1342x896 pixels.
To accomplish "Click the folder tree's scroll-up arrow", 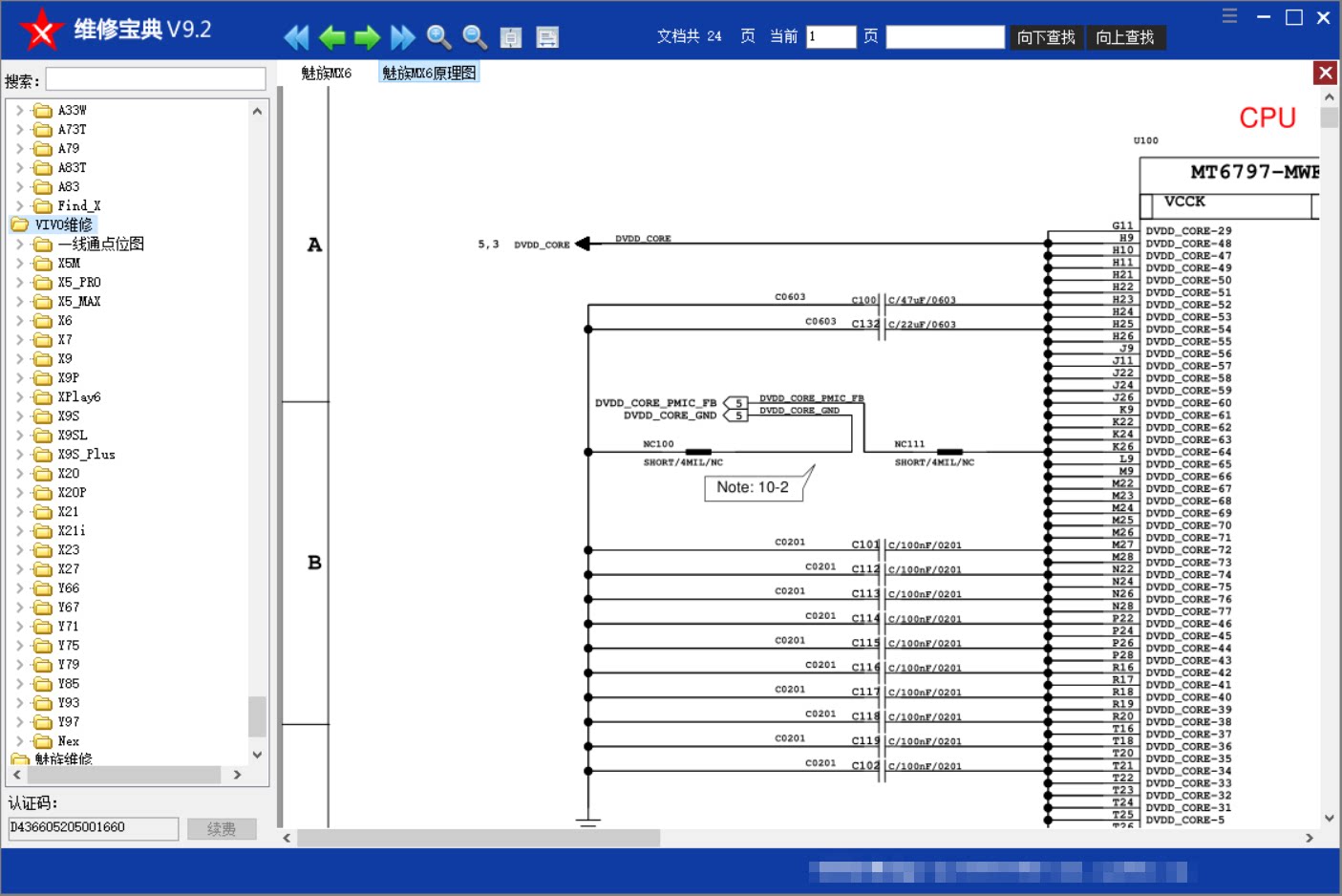I will click(257, 111).
